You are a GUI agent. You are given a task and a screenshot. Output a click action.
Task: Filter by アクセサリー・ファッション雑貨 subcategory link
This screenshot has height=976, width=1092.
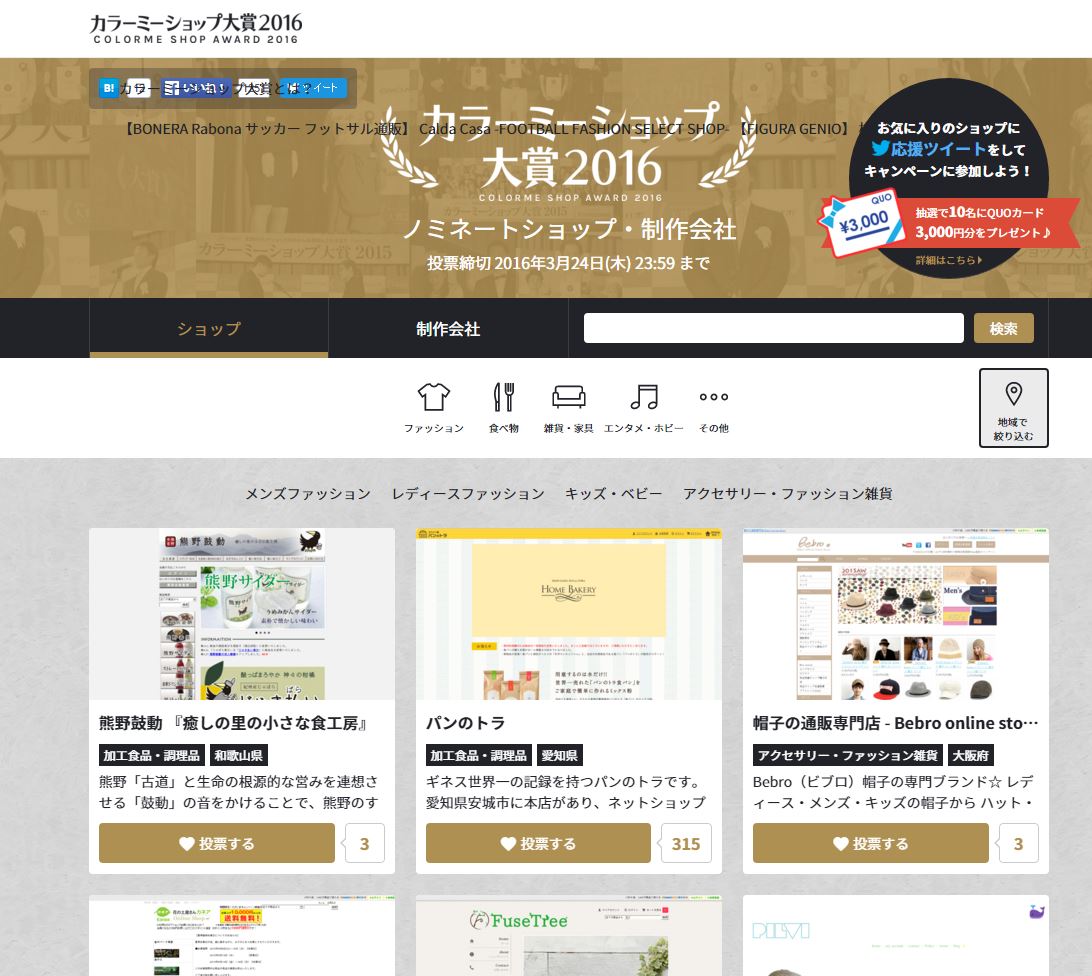788,494
